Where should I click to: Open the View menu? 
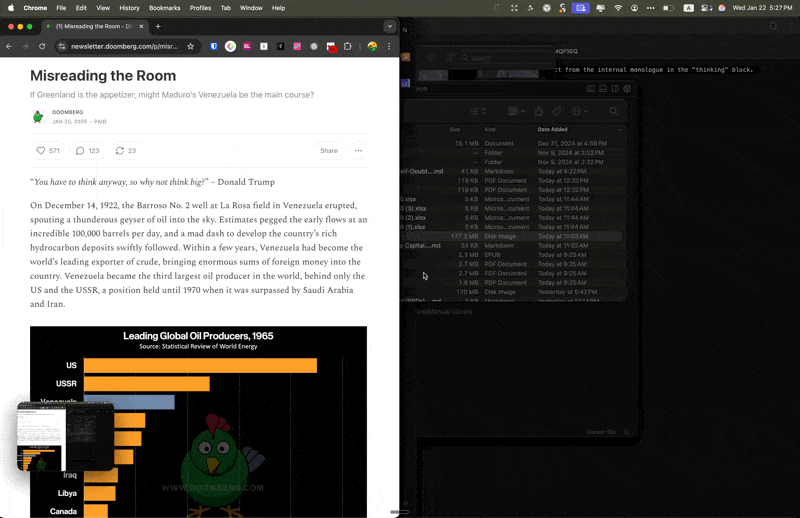tap(103, 8)
